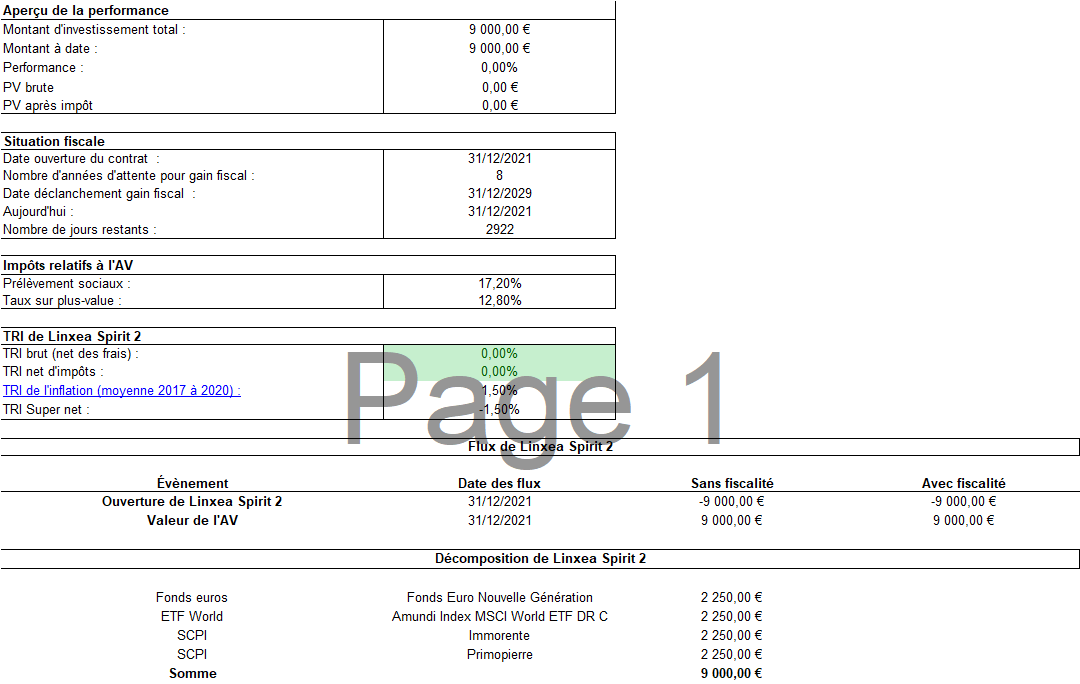Select the remaining days value 2922
This screenshot has height=684, width=1080.
(x=499, y=229)
